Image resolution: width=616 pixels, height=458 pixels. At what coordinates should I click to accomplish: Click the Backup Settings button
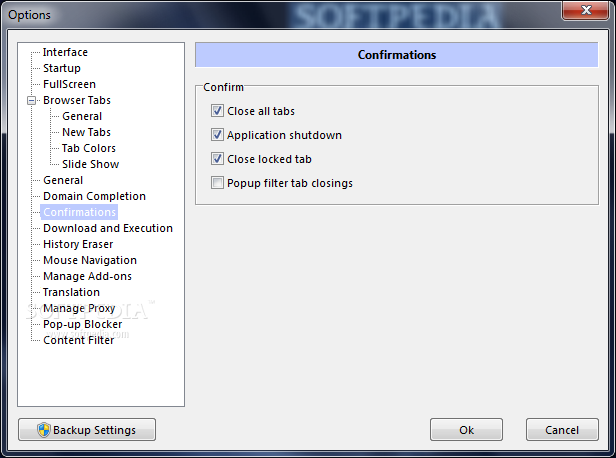click(x=87, y=430)
